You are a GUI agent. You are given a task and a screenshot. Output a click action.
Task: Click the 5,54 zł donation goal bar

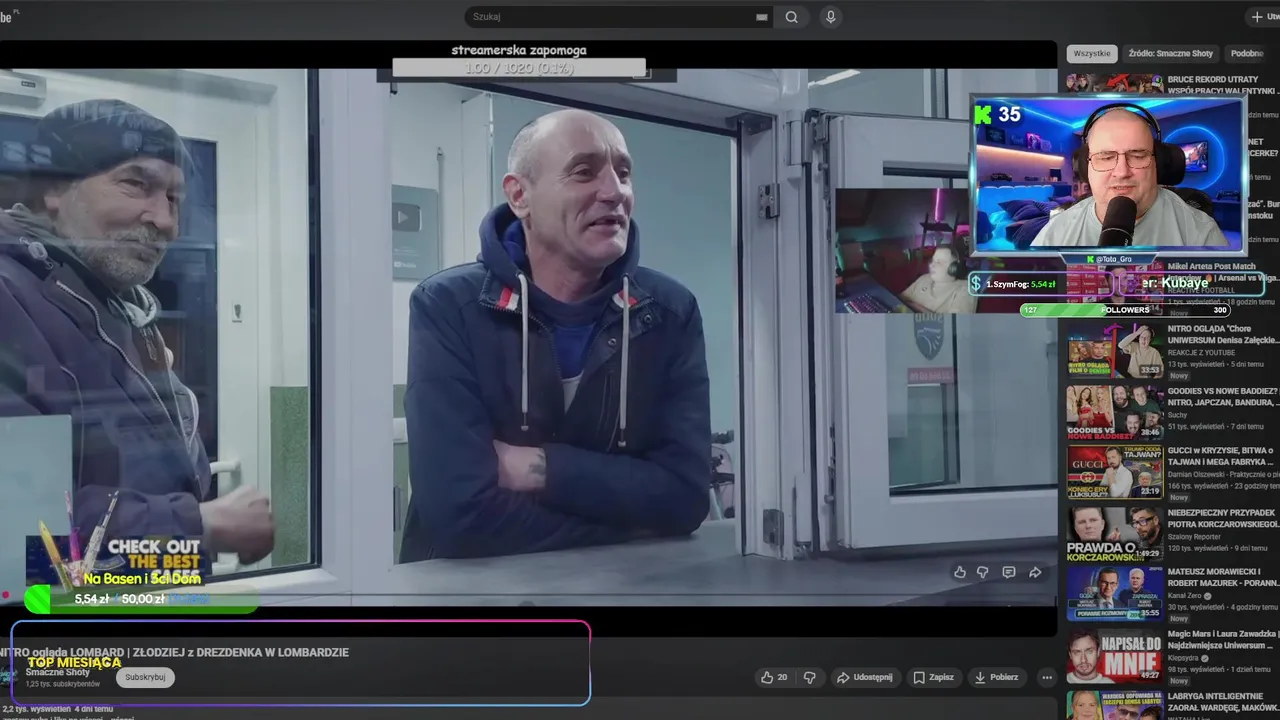click(140, 599)
